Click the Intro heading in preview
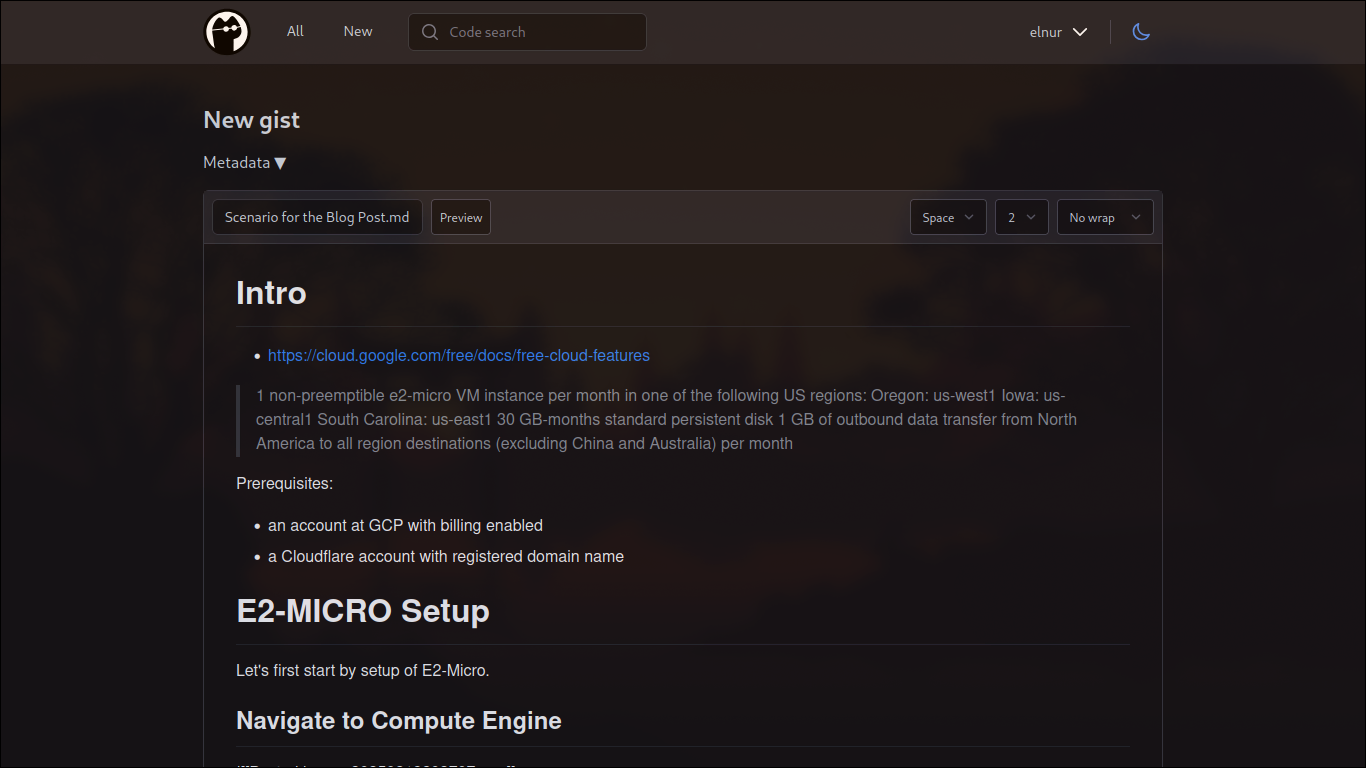1366x768 pixels. tap(271, 293)
